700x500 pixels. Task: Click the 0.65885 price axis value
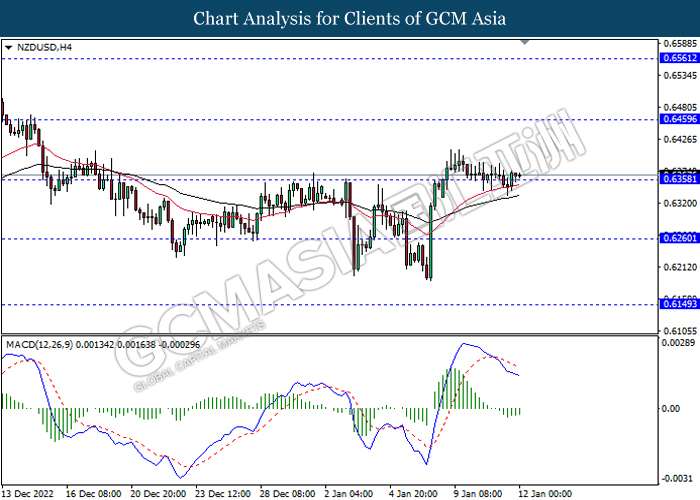click(x=680, y=44)
